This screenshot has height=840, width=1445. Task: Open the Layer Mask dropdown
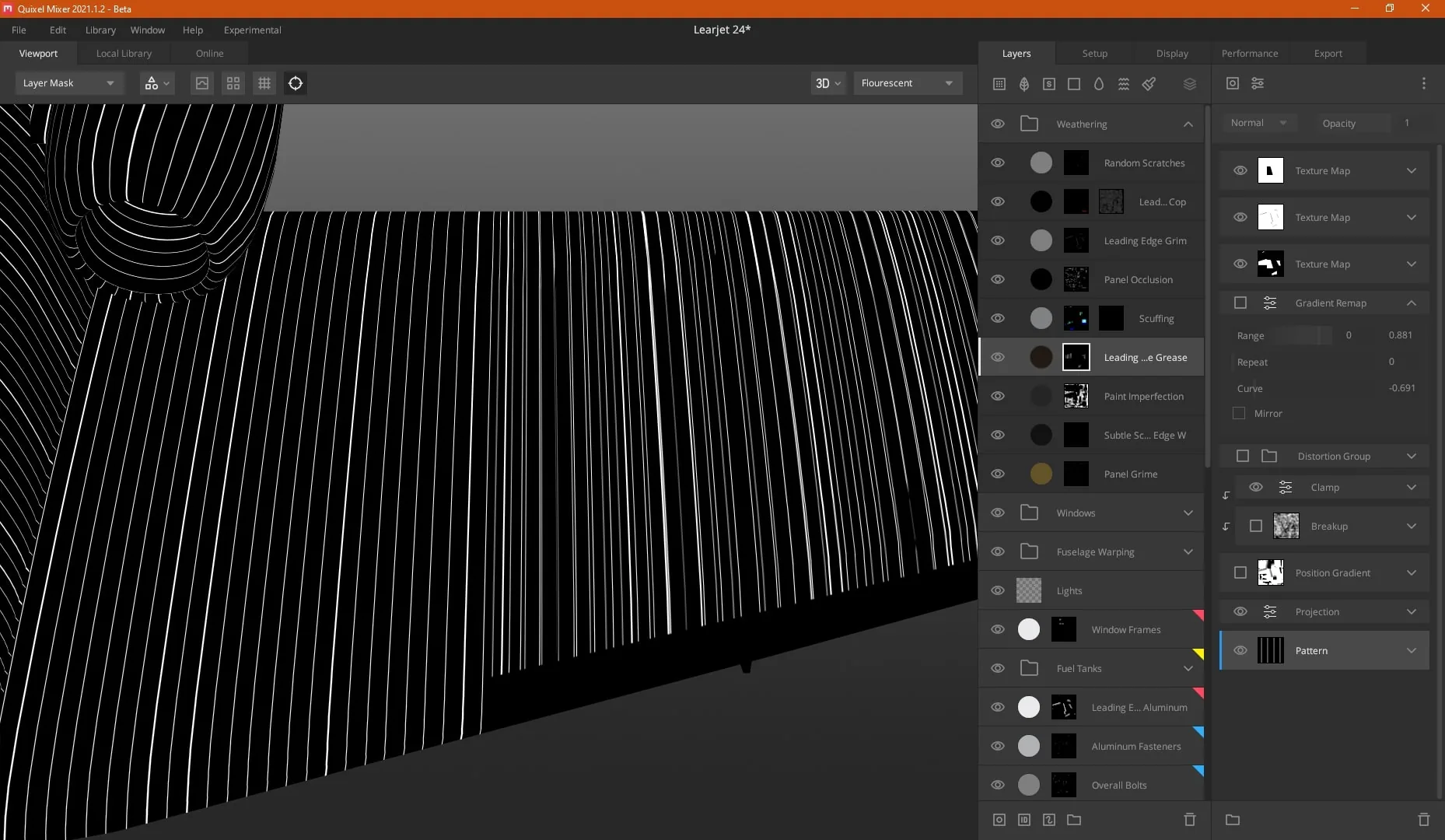click(68, 83)
